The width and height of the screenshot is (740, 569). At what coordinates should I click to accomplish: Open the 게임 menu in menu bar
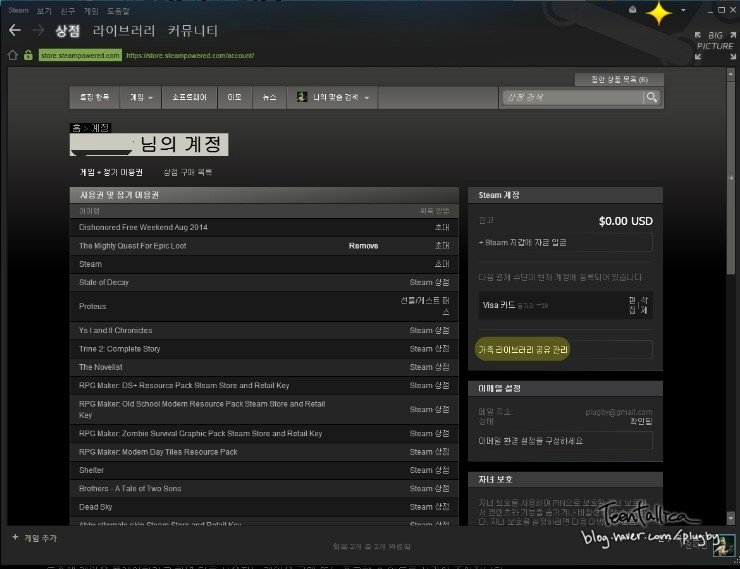pyautogui.click(x=91, y=11)
